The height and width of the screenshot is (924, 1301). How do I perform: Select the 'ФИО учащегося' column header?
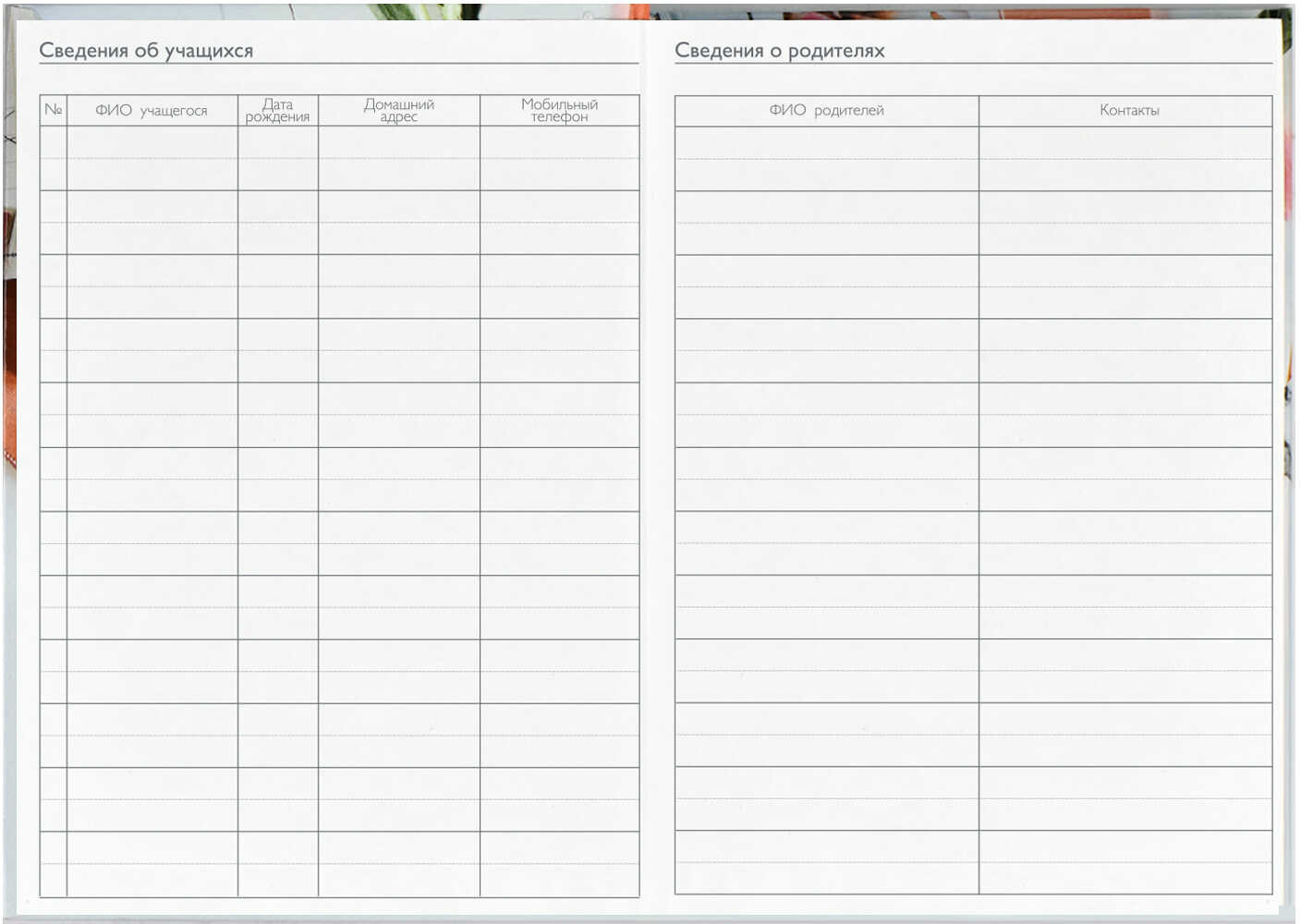[152, 110]
